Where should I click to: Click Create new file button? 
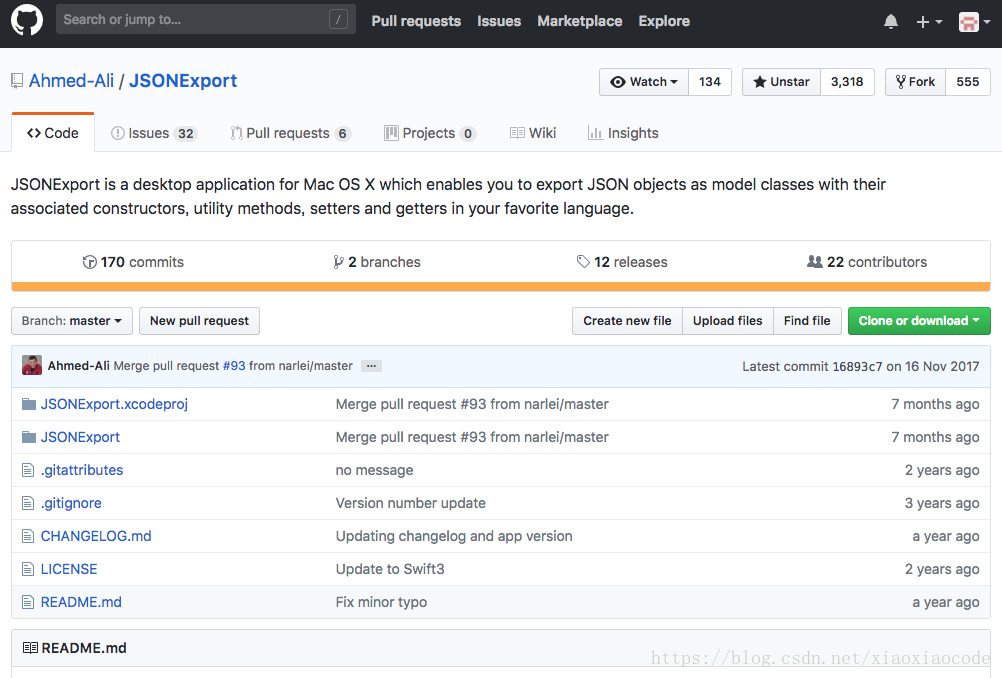[627, 321]
